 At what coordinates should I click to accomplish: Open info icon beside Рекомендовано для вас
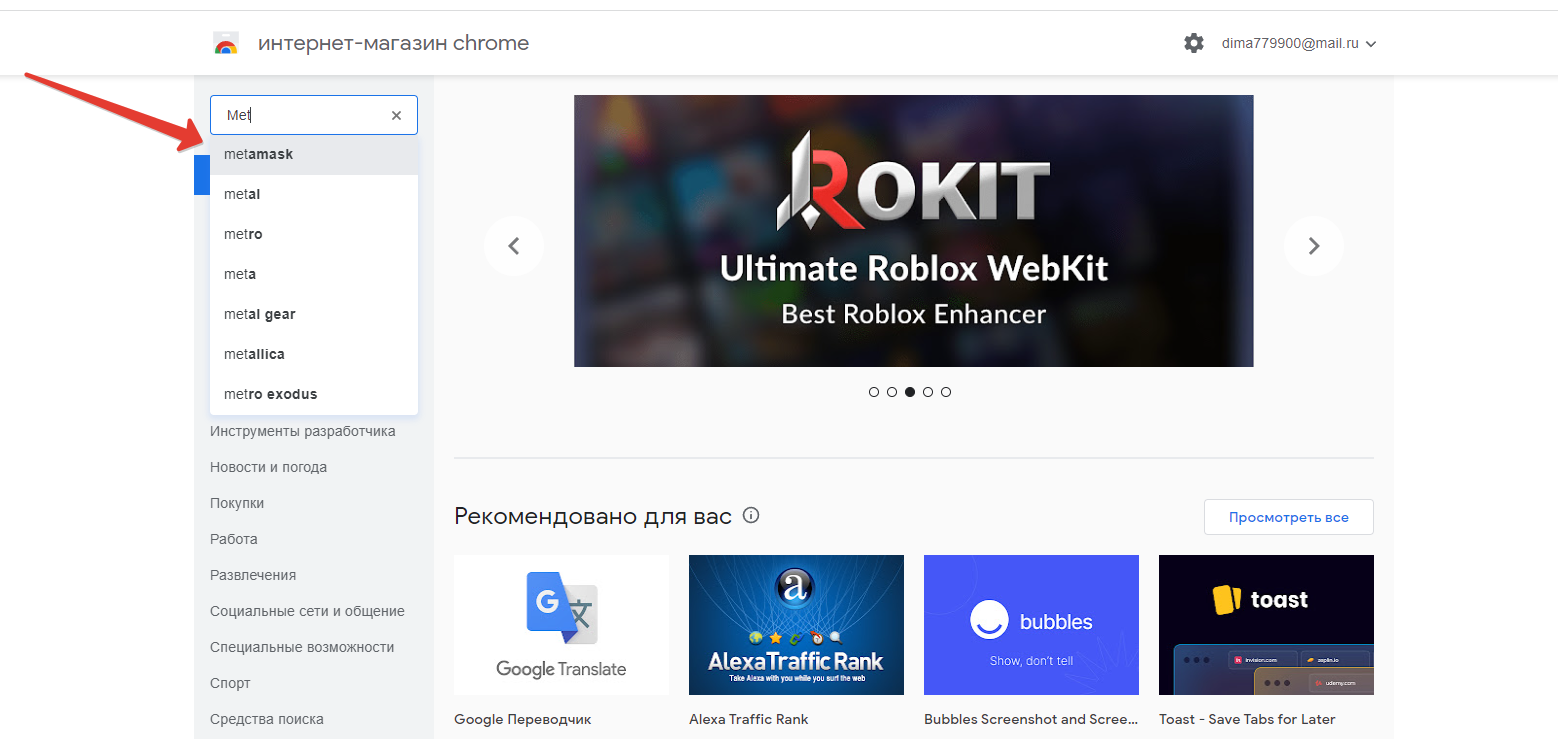pyautogui.click(x=752, y=516)
